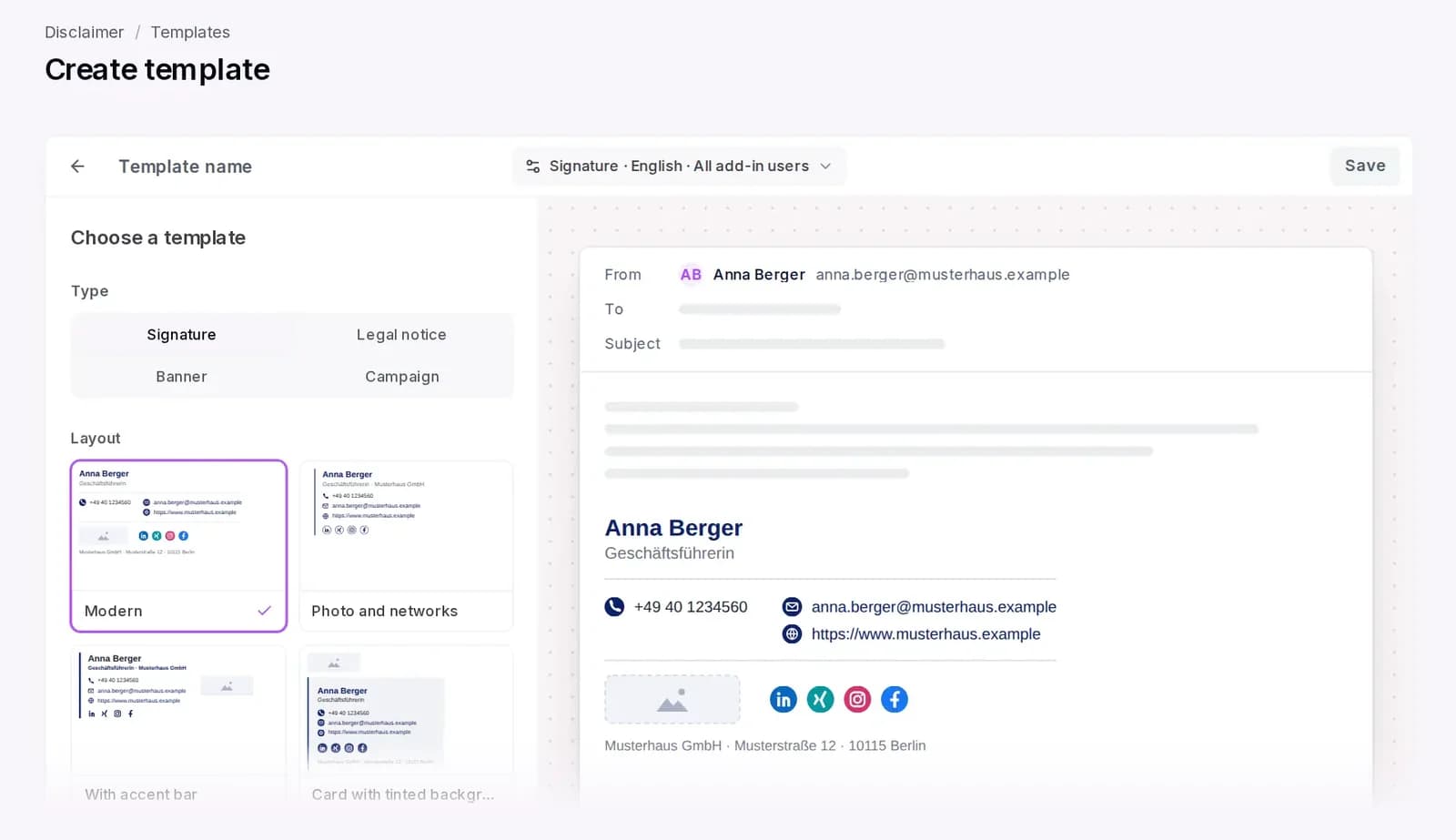Select the Legal notice type tab
Viewport: 1456px width, 840px height.
click(401, 335)
